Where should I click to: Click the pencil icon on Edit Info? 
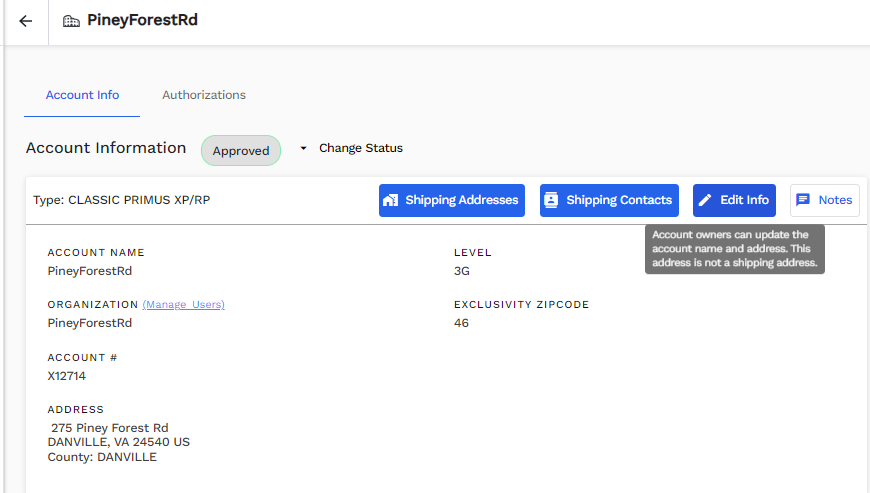click(705, 200)
